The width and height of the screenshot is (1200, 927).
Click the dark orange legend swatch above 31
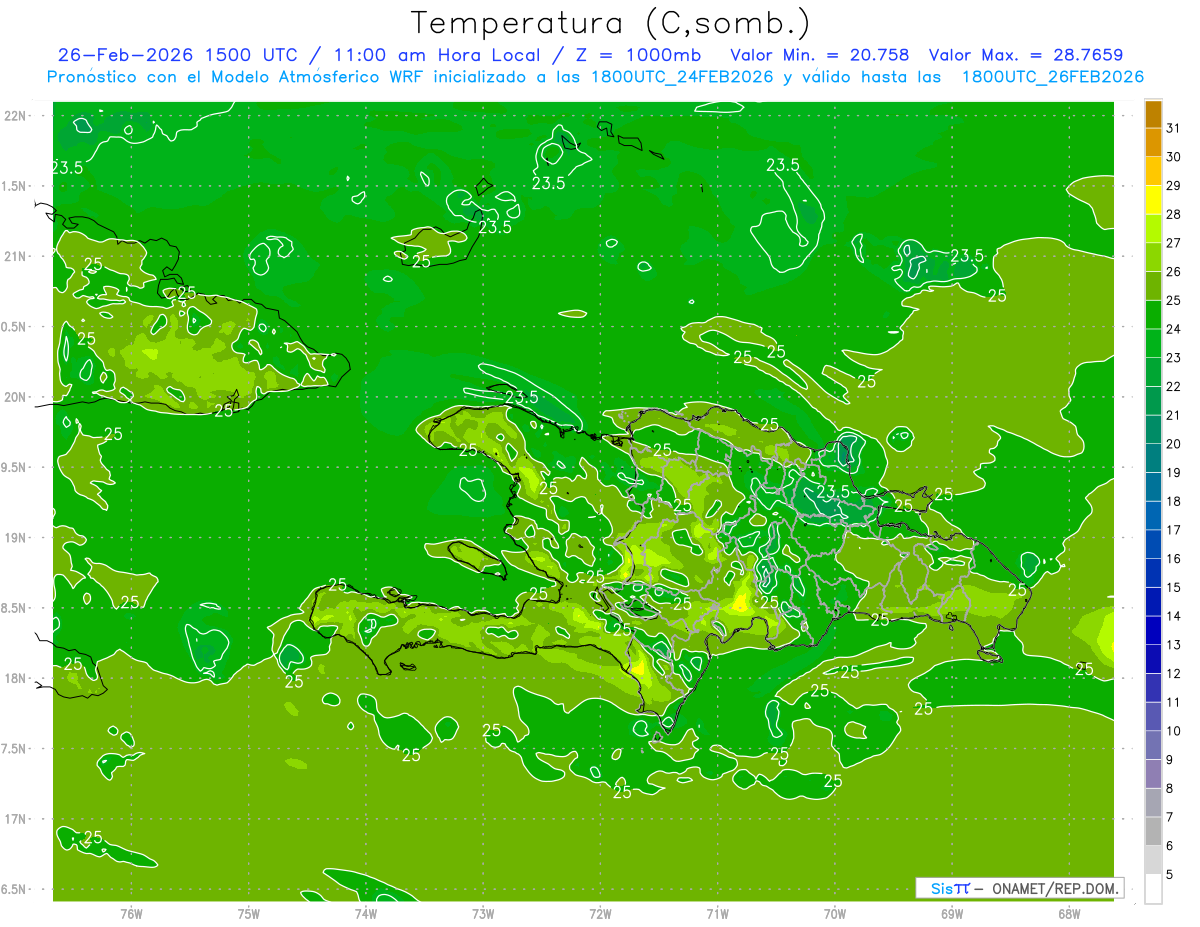point(1153,115)
